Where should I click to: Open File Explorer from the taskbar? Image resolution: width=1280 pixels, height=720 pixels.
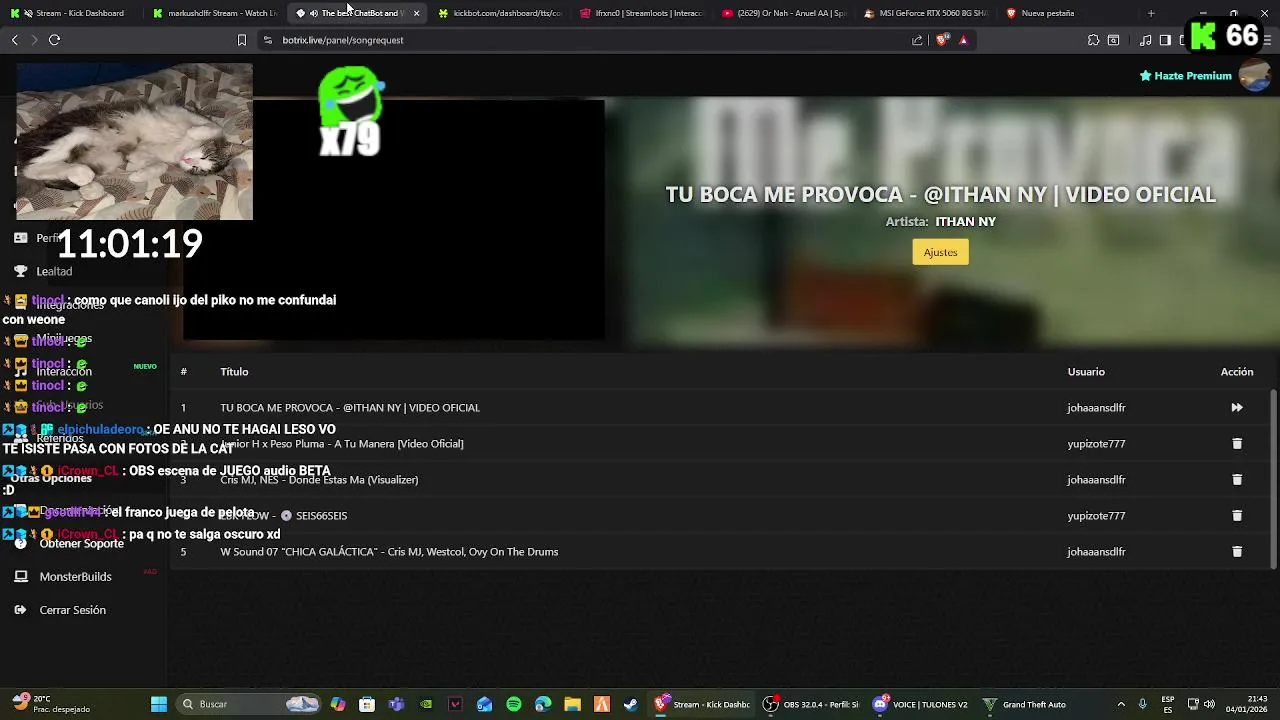572,704
